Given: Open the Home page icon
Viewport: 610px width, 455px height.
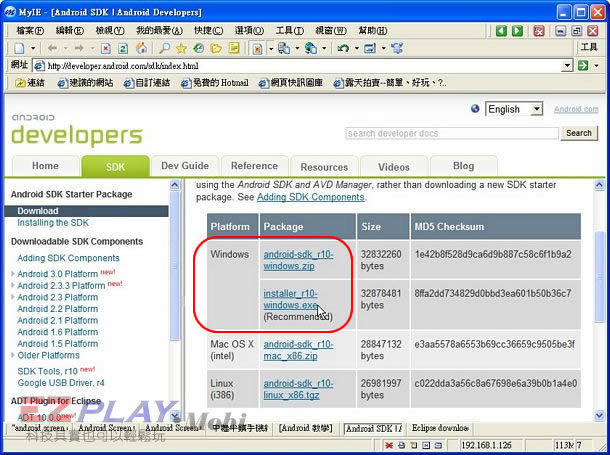Looking at the screenshot, I should click(x=141, y=48).
